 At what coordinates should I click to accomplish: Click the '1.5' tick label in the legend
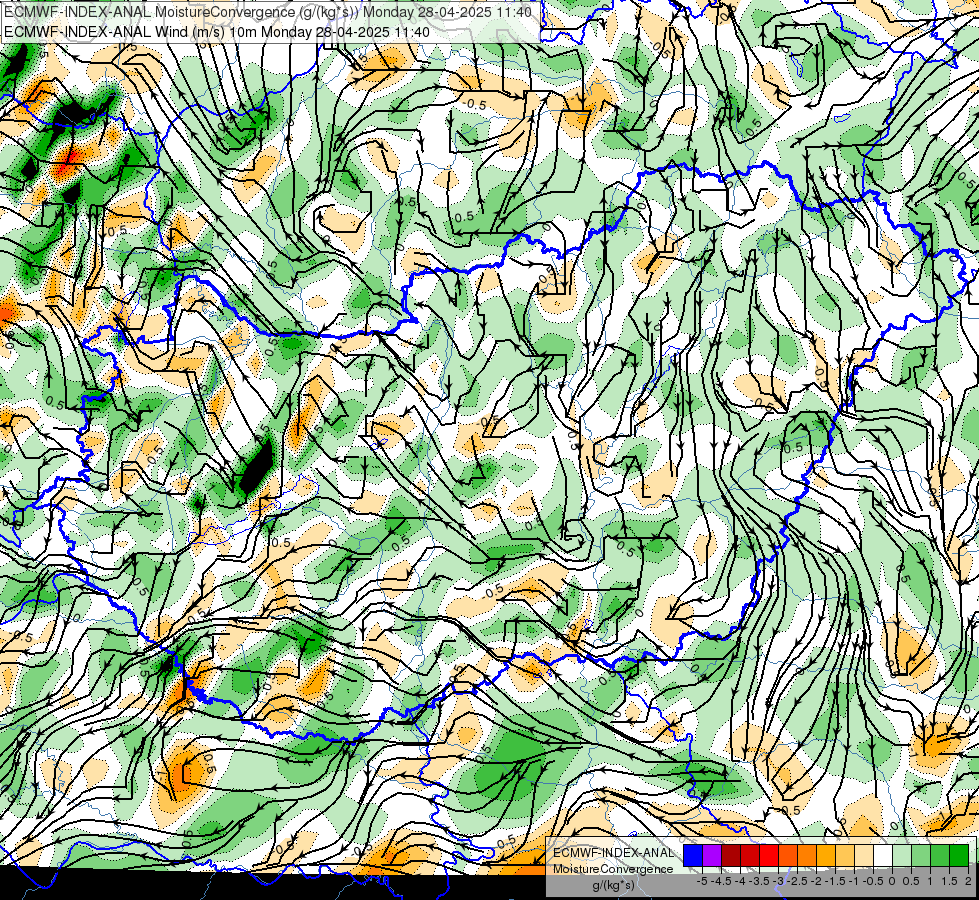[950, 881]
